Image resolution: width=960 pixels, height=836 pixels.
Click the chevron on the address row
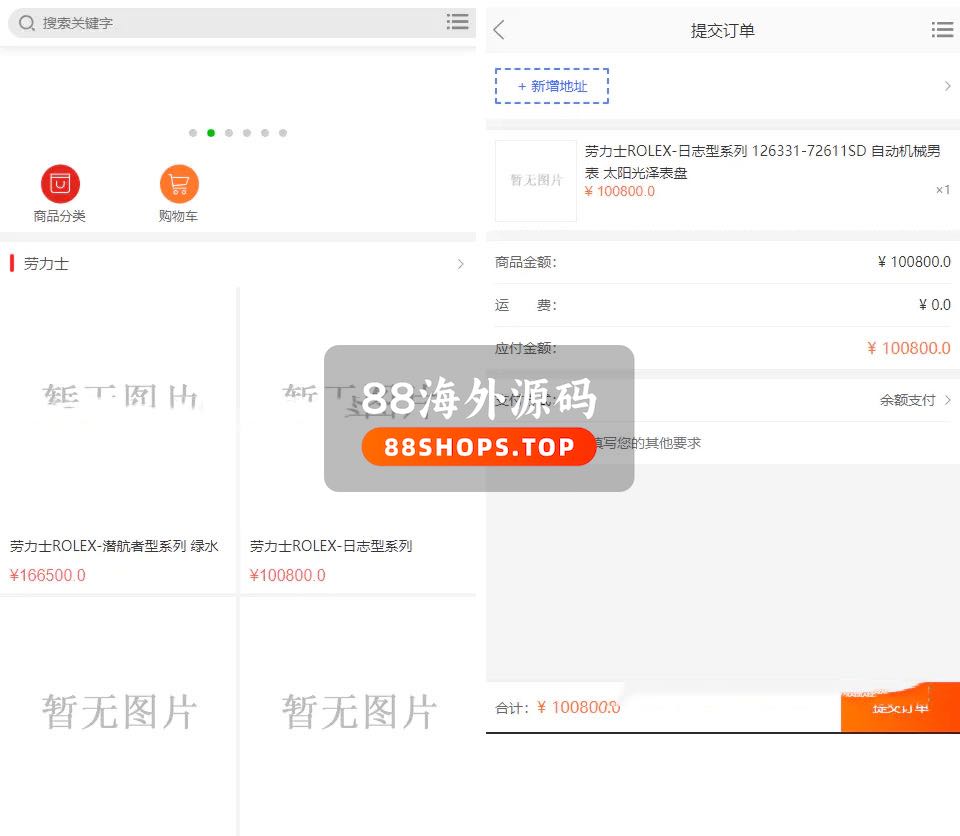tap(947, 87)
